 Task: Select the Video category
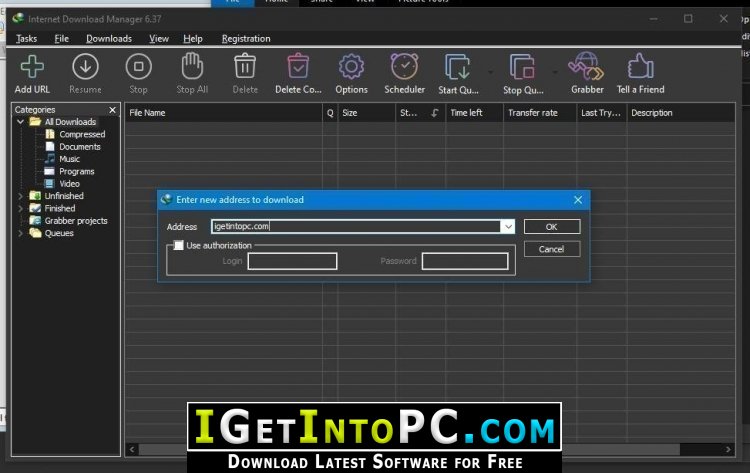coord(69,184)
